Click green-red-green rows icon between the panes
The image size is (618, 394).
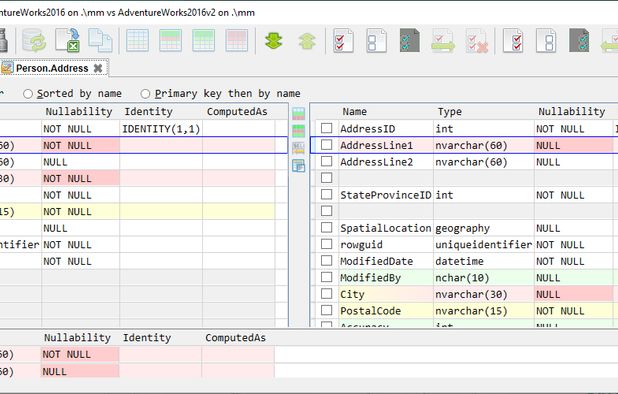[299, 131]
